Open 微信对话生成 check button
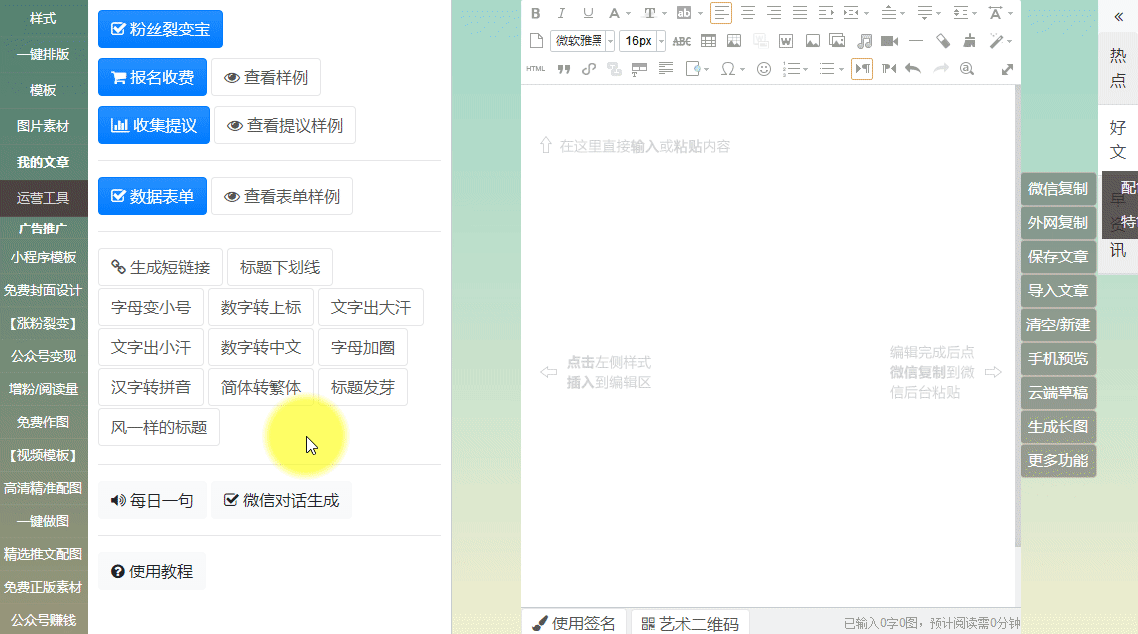Viewport: 1138px width, 634px height. pos(282,501)
